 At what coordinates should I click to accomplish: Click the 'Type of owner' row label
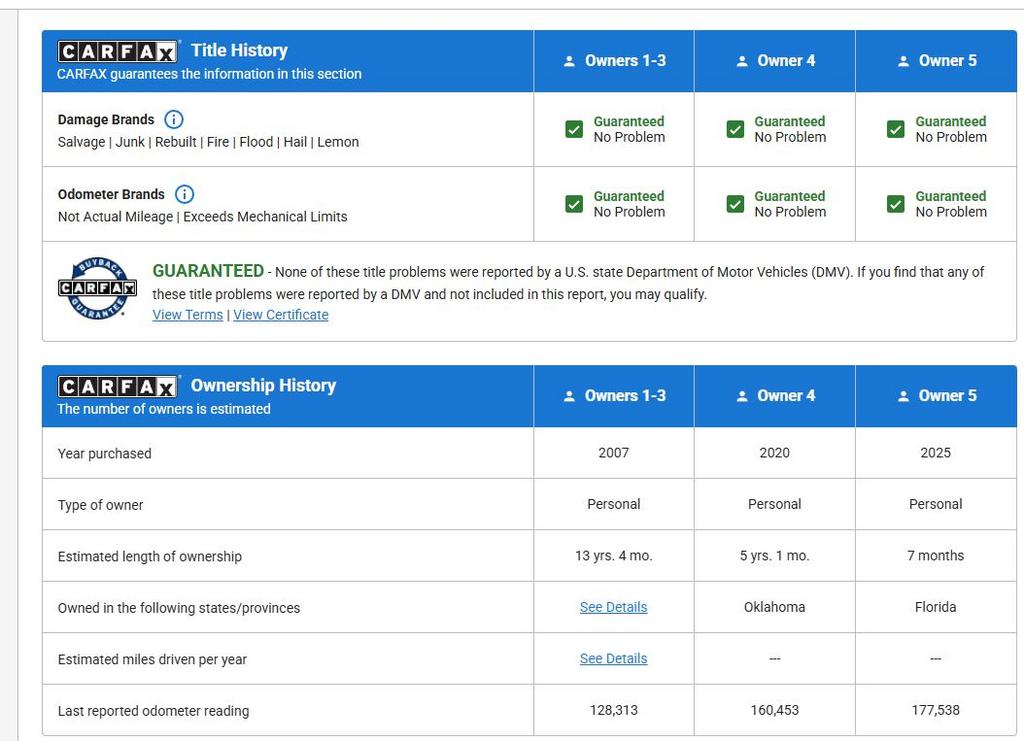pos(100,505)
